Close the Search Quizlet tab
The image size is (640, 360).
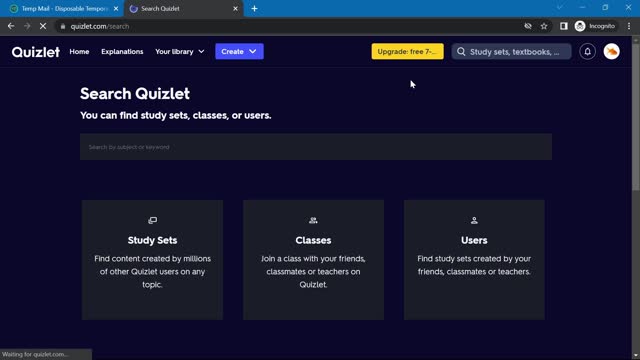pos(235,9)
